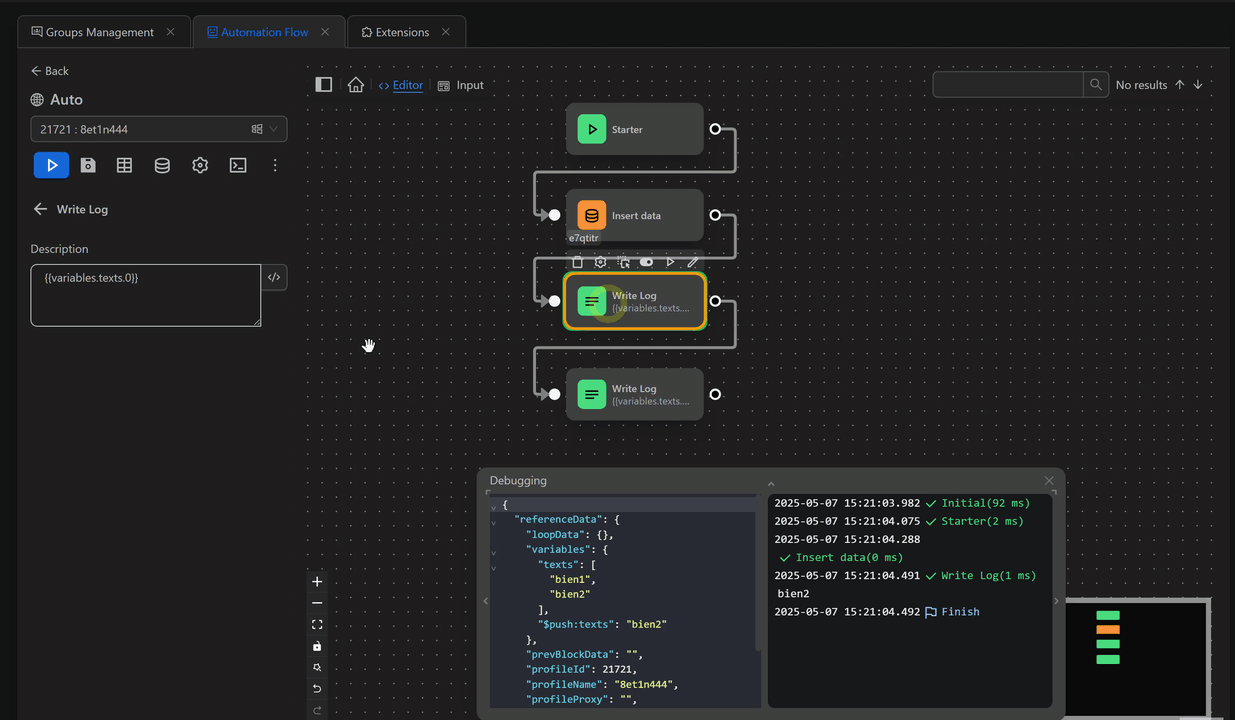
Task: Disable the Write Log node with its toggle
Action: coord(646,262)
